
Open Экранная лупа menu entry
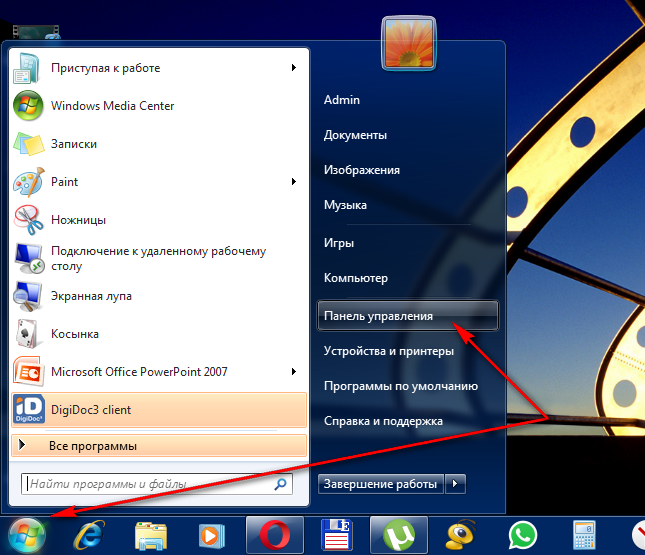click(x=159, y=296)
